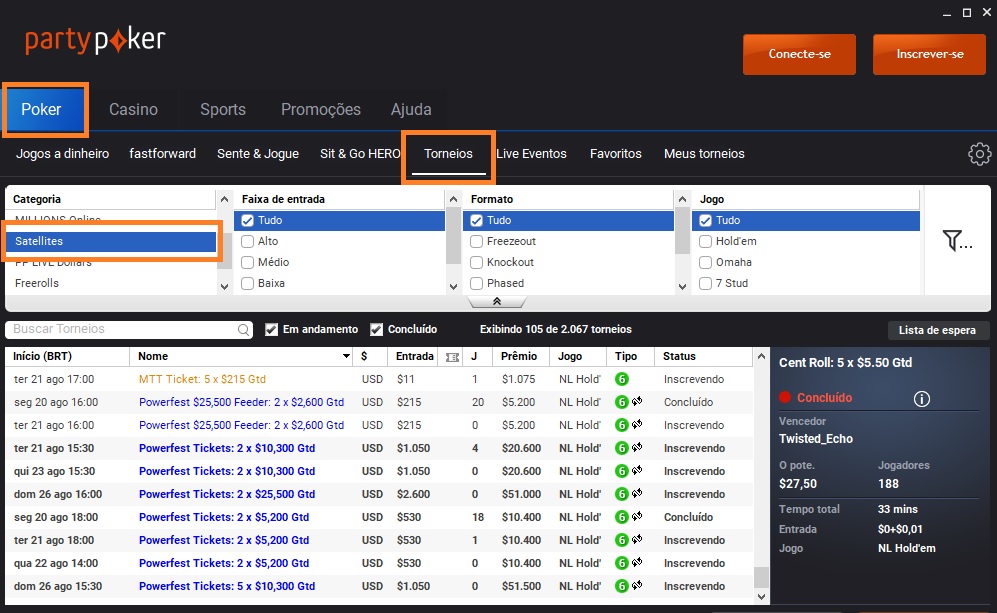Toggle the Tudo checkbox under Formato
The image size is (997, 613).
pyautogui.click(x=476, y=221)
